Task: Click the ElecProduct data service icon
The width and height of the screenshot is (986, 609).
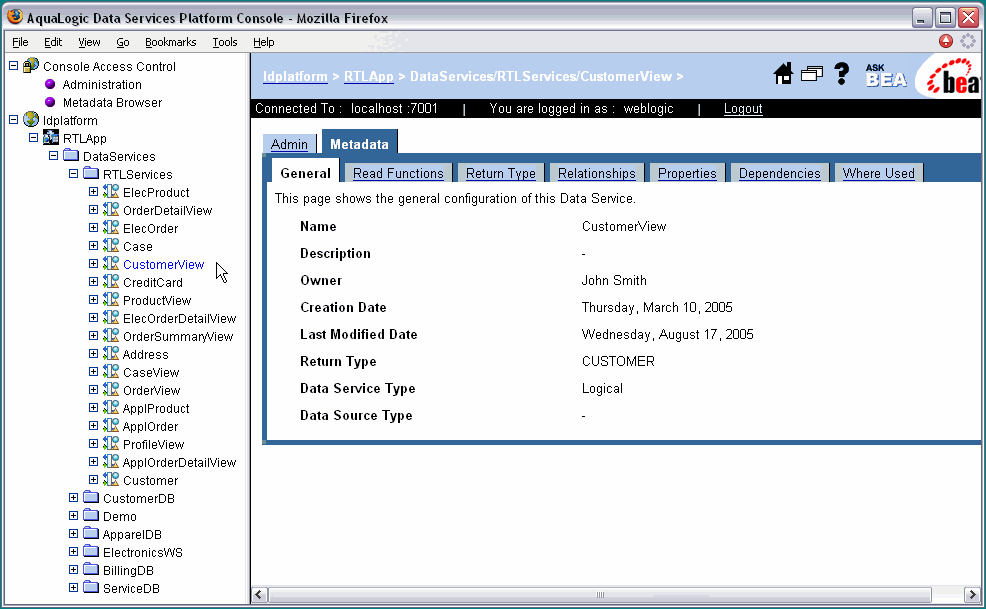Action: 111,191
